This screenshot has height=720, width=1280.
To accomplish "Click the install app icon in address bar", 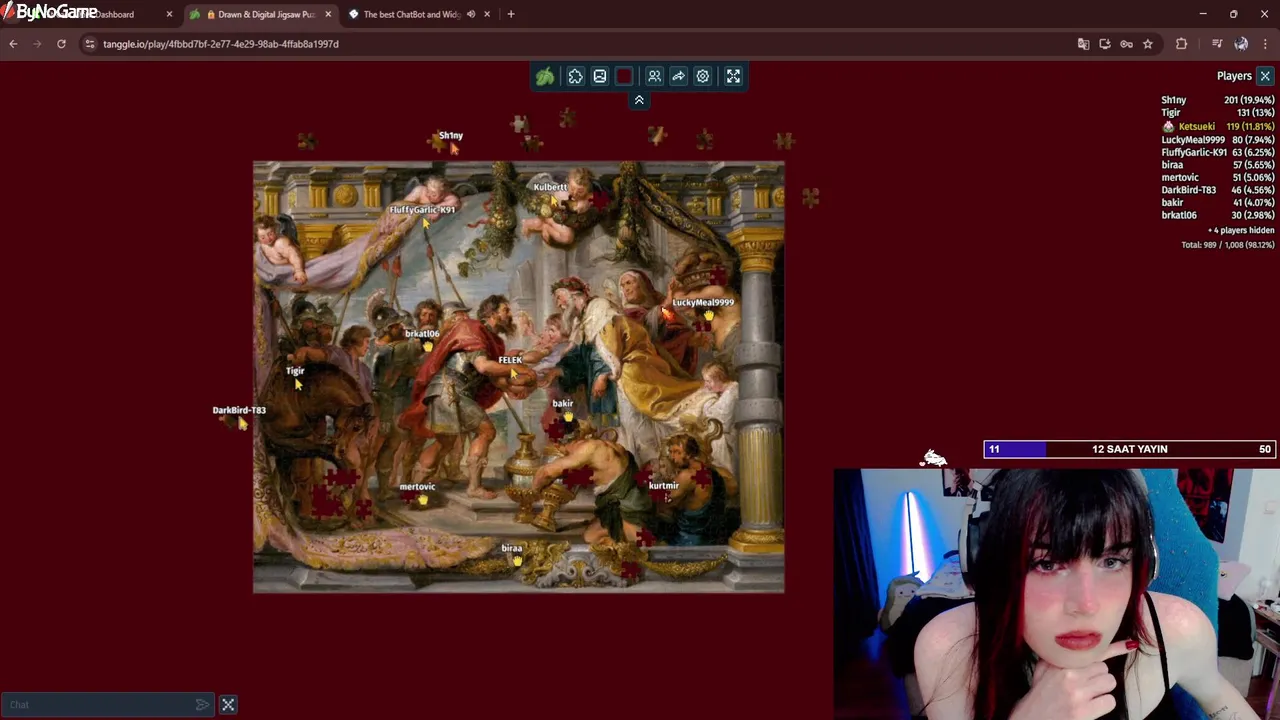I will click(1105, 44).
